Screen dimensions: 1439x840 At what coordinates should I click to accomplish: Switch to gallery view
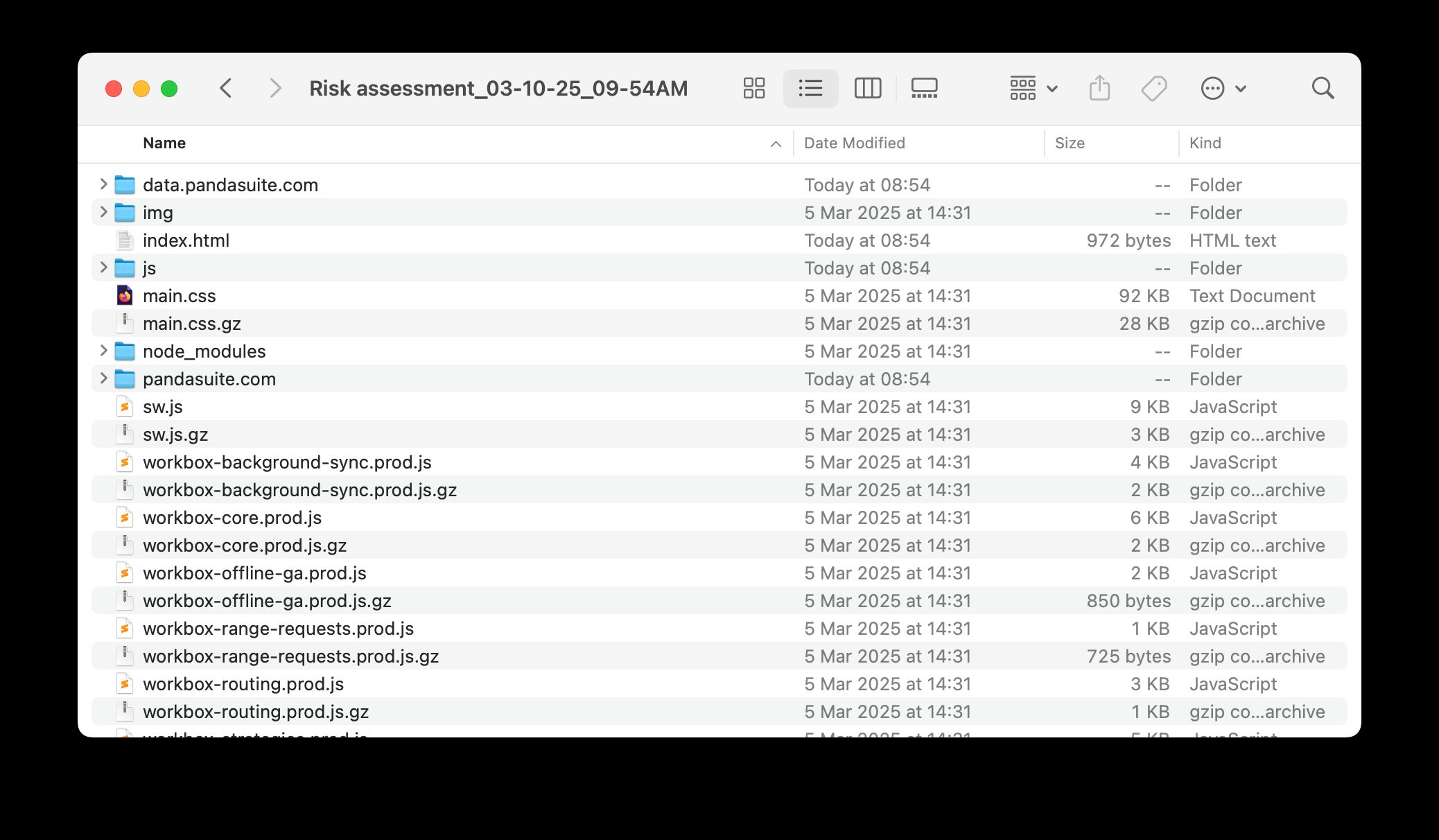click(925, 88)
